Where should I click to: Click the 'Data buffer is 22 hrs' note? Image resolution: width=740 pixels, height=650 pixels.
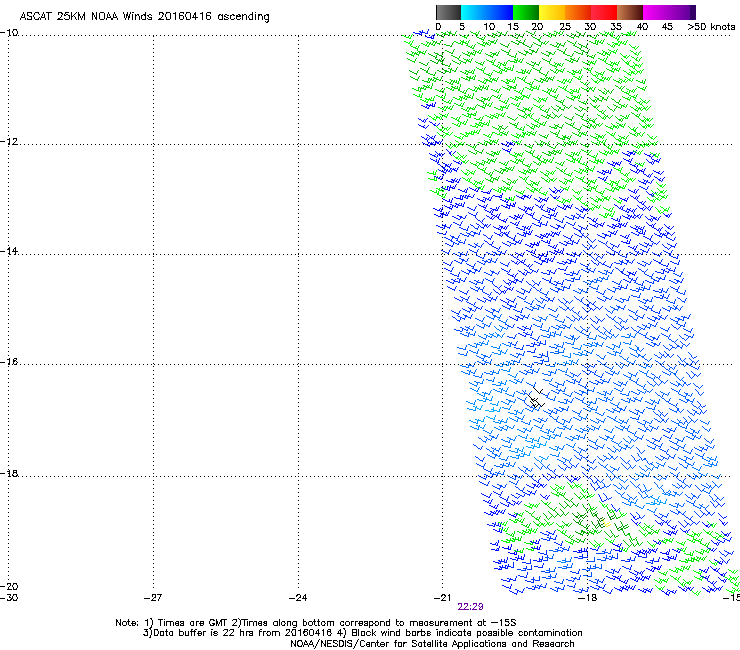237,633
